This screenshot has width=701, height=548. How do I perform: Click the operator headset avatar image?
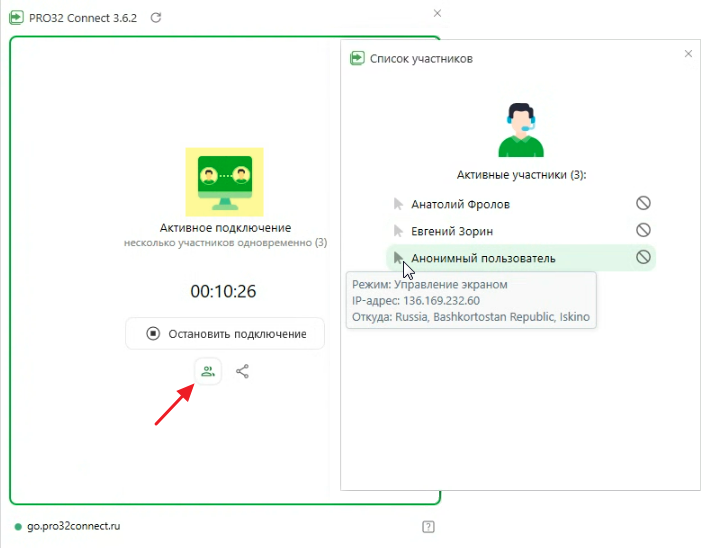coord(521,128)
